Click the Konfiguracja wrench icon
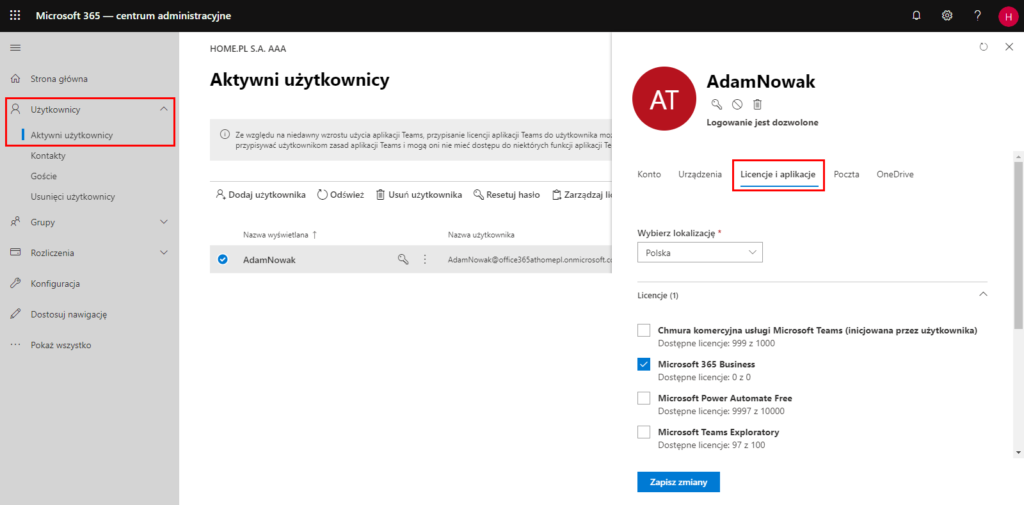The width and height of the screenshot is (1024, 505). click(x=16, y=284)
